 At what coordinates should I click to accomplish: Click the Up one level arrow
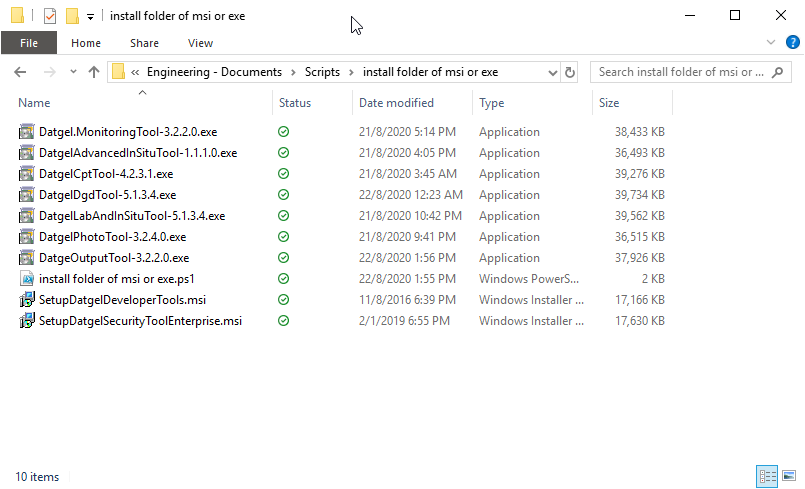(94, 72)
